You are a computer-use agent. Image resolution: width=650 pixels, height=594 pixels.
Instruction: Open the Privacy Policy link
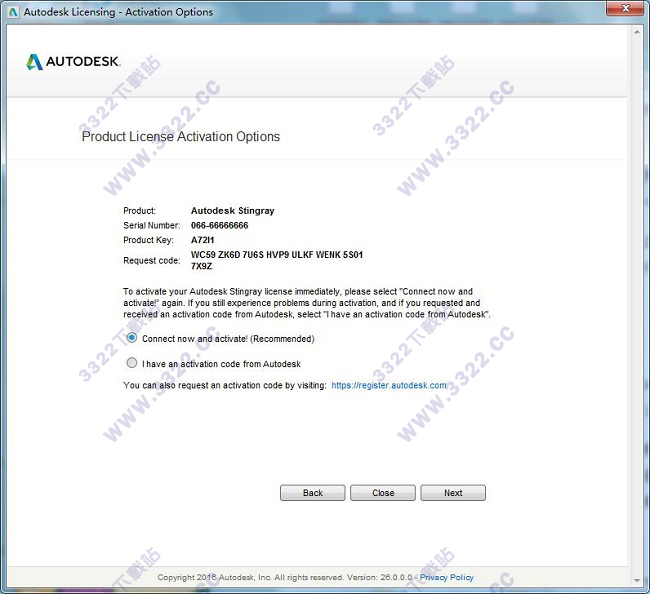(x=446, y=577)
